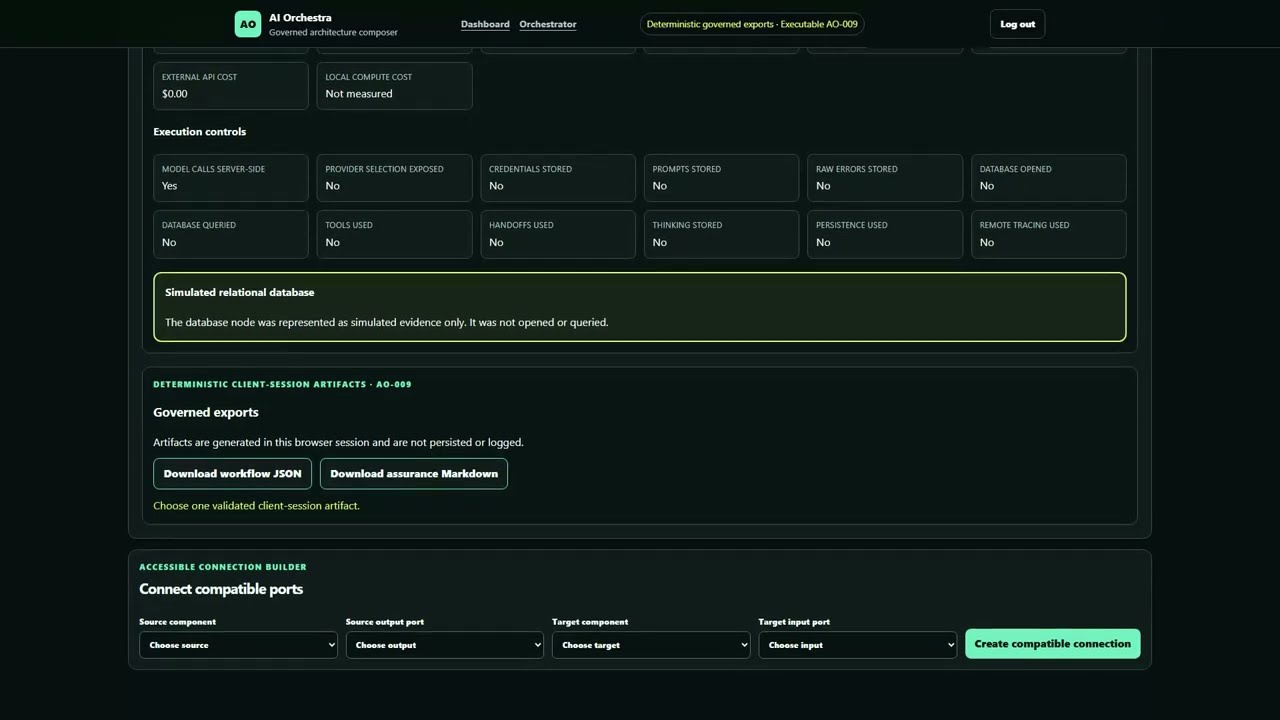Click the Execution controls heading

199,132
